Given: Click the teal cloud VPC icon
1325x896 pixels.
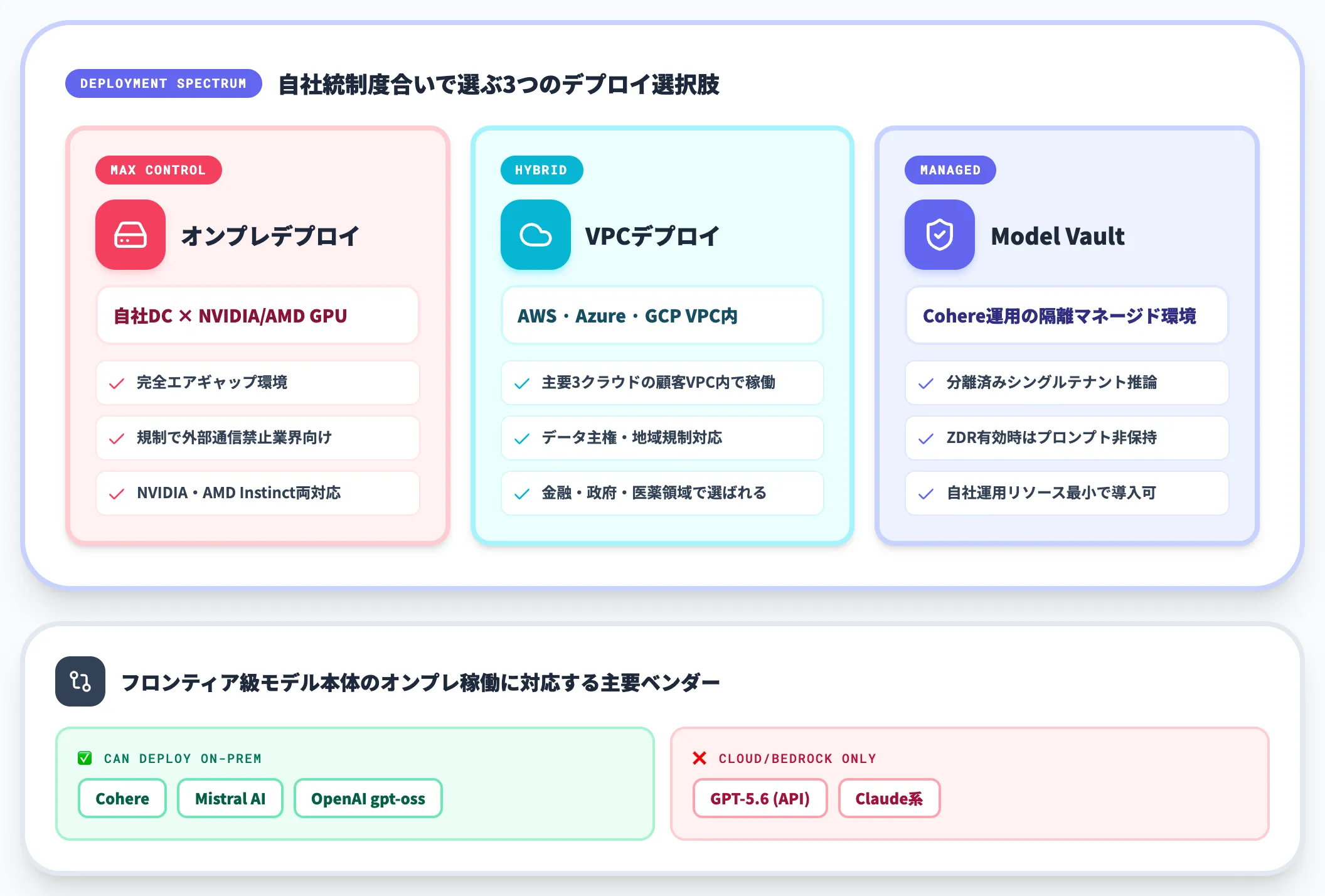Looking at the screenshot, I should (536, 235).
